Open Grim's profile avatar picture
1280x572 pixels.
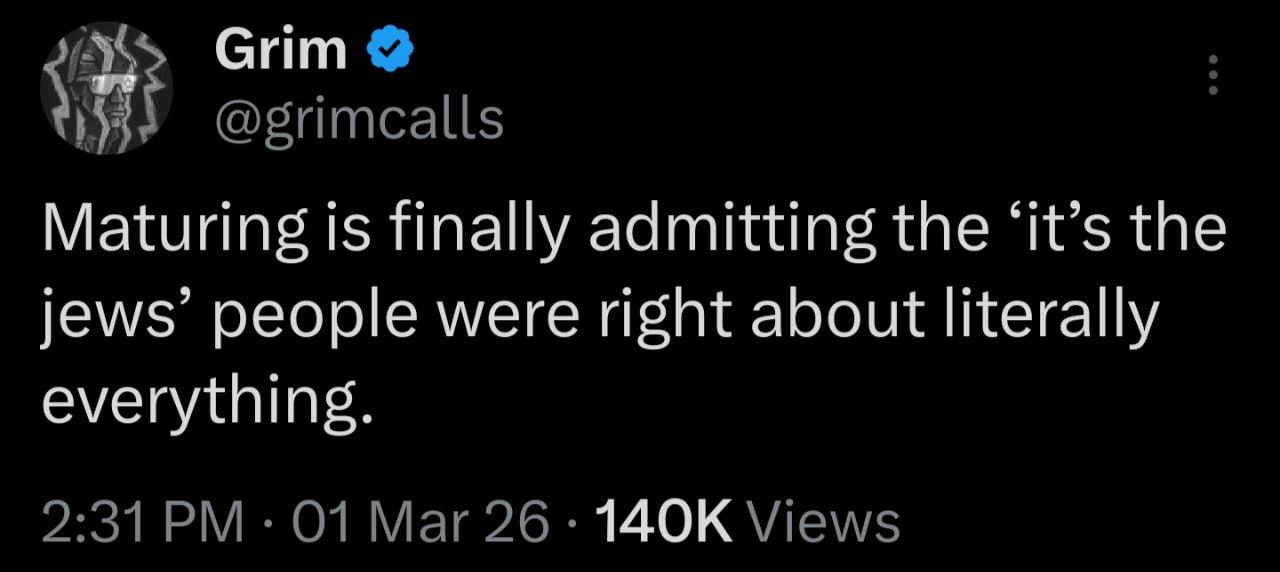pos(107,88)
